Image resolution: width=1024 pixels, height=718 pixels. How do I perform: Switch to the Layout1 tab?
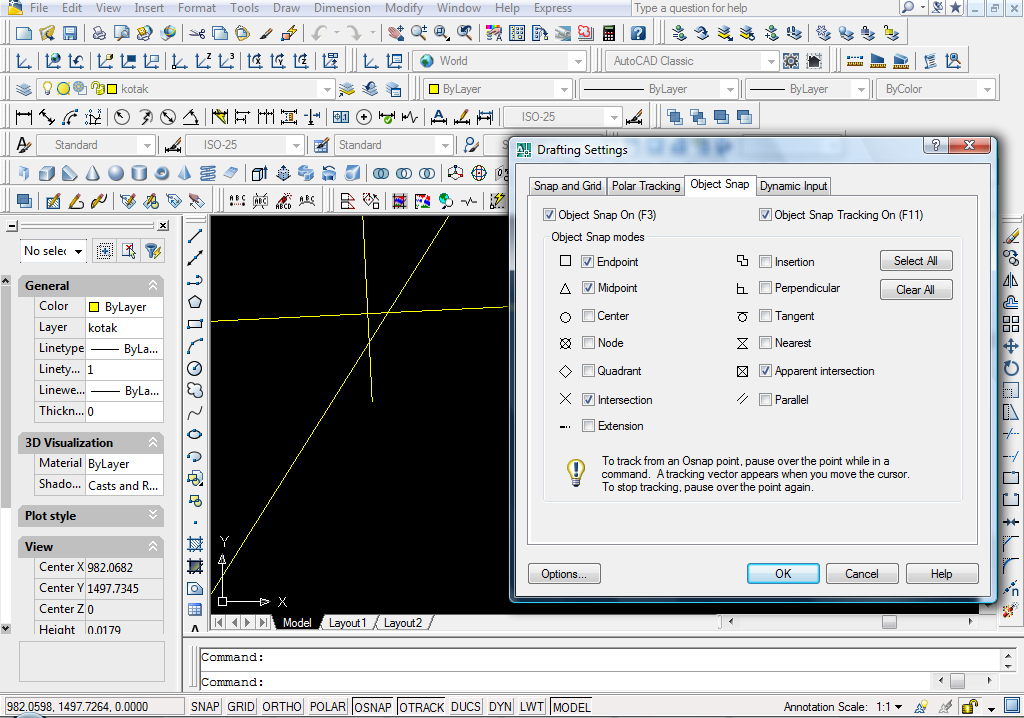tap(347, 623)
